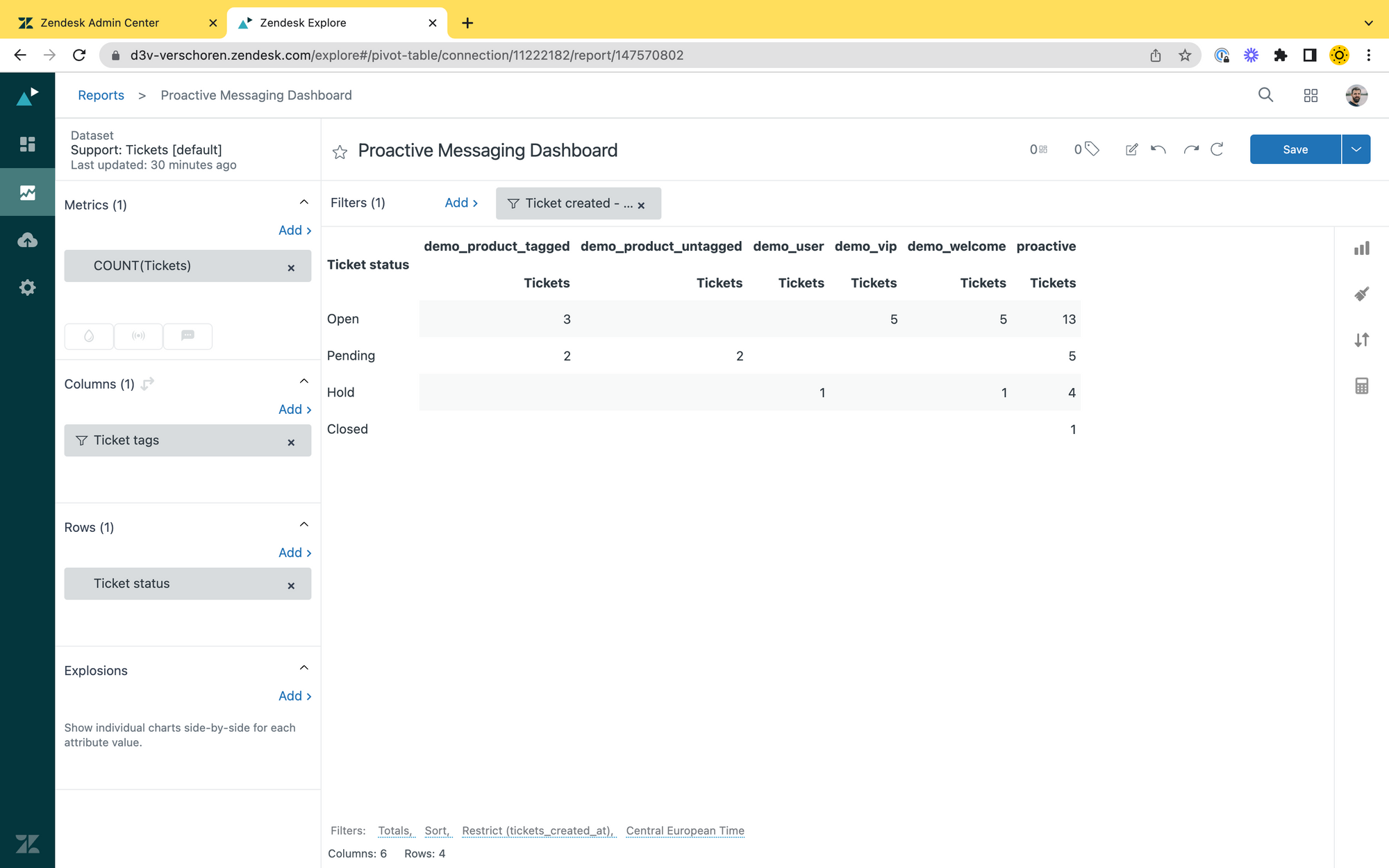Switch to Zendesk Admin Center tab

(x=100, y=23)
